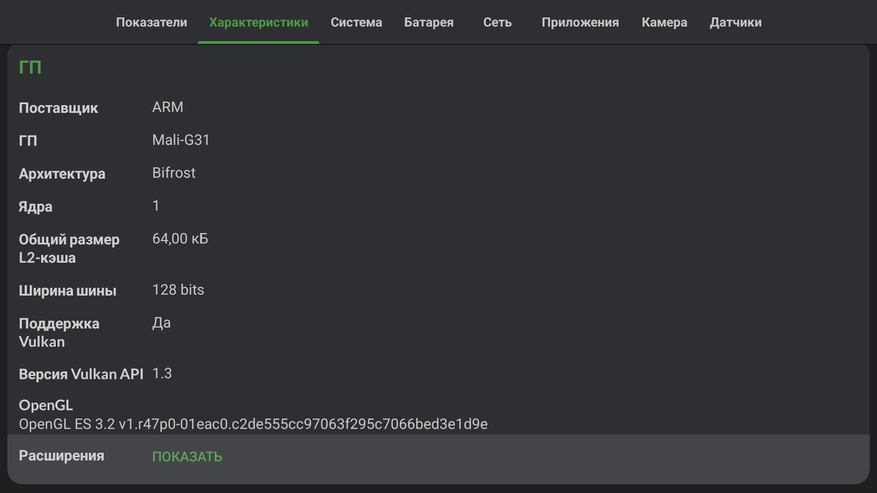Click the 128 bits bus width value
Viewport: 877px width, 493px height.
178,290
